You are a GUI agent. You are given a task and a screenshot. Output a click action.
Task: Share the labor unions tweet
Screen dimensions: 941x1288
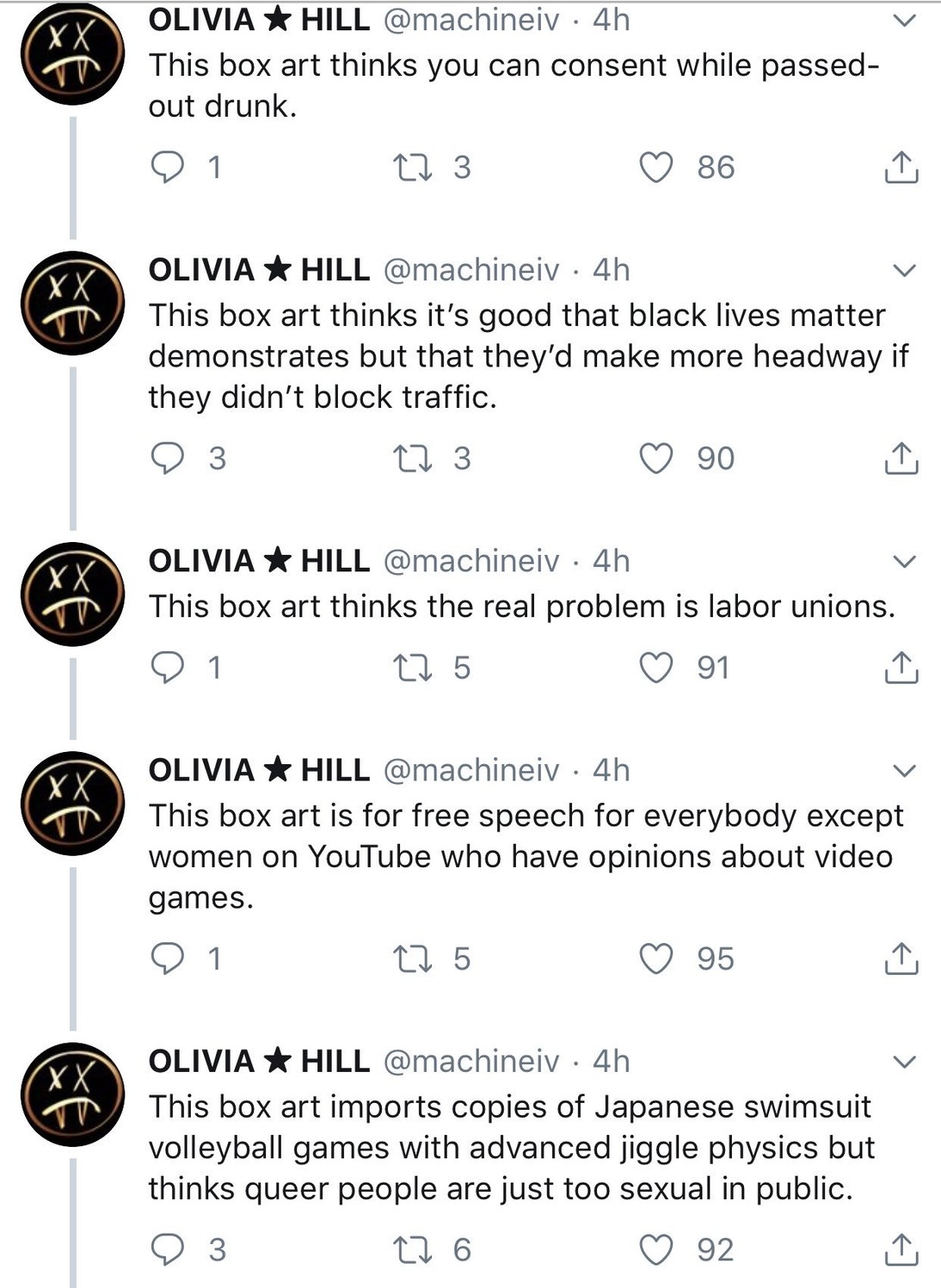tap(901, 668)
